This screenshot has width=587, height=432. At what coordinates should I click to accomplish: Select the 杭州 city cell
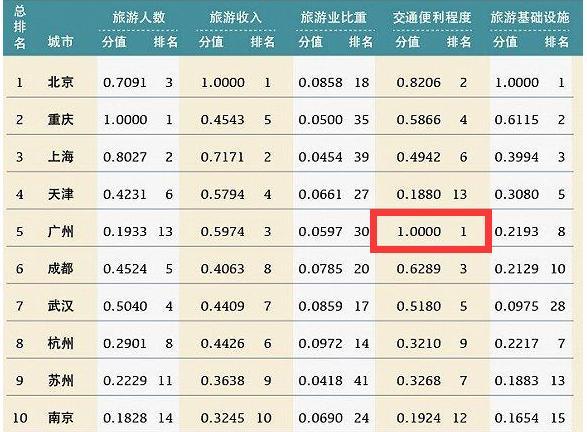coord(60,343)
